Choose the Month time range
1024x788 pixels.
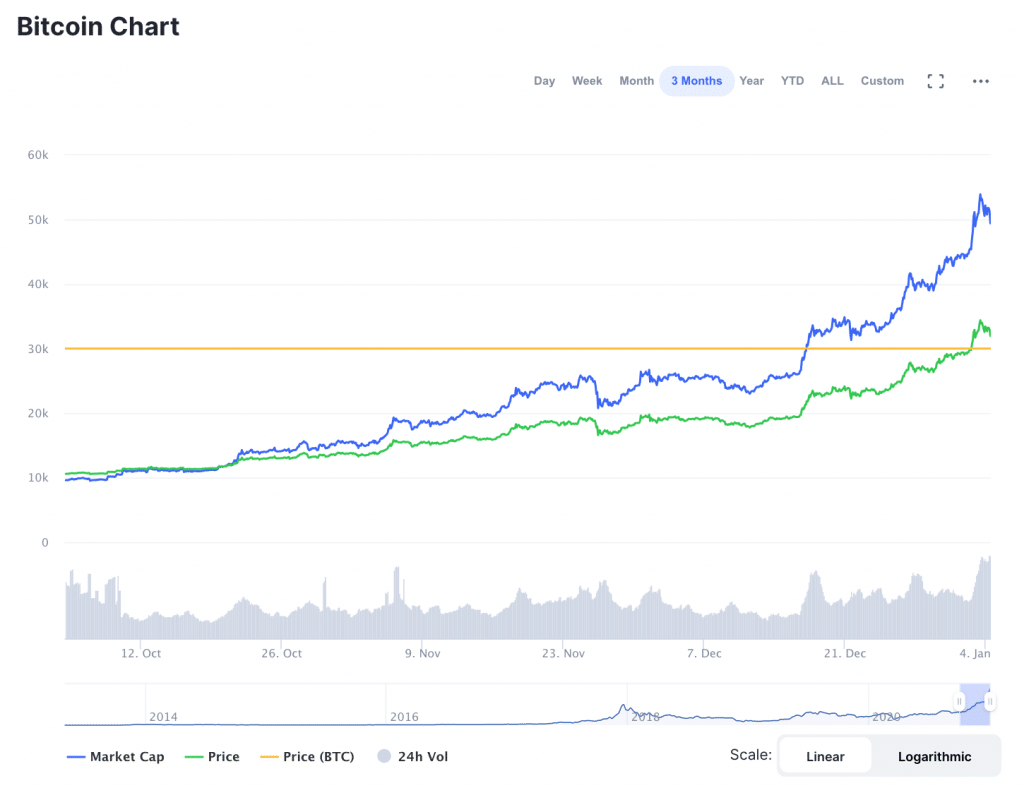click(636, 81)
